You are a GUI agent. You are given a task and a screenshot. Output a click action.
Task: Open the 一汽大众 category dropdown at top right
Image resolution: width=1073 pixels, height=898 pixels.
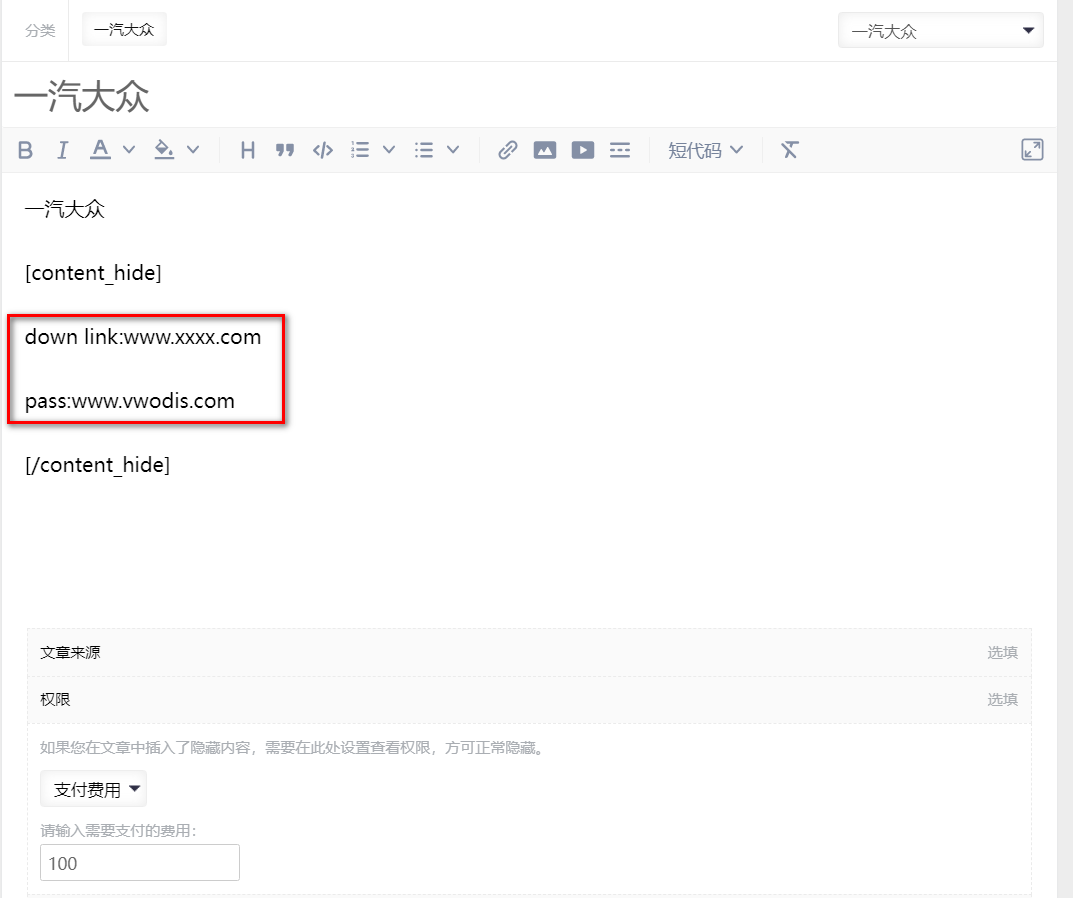939,30
